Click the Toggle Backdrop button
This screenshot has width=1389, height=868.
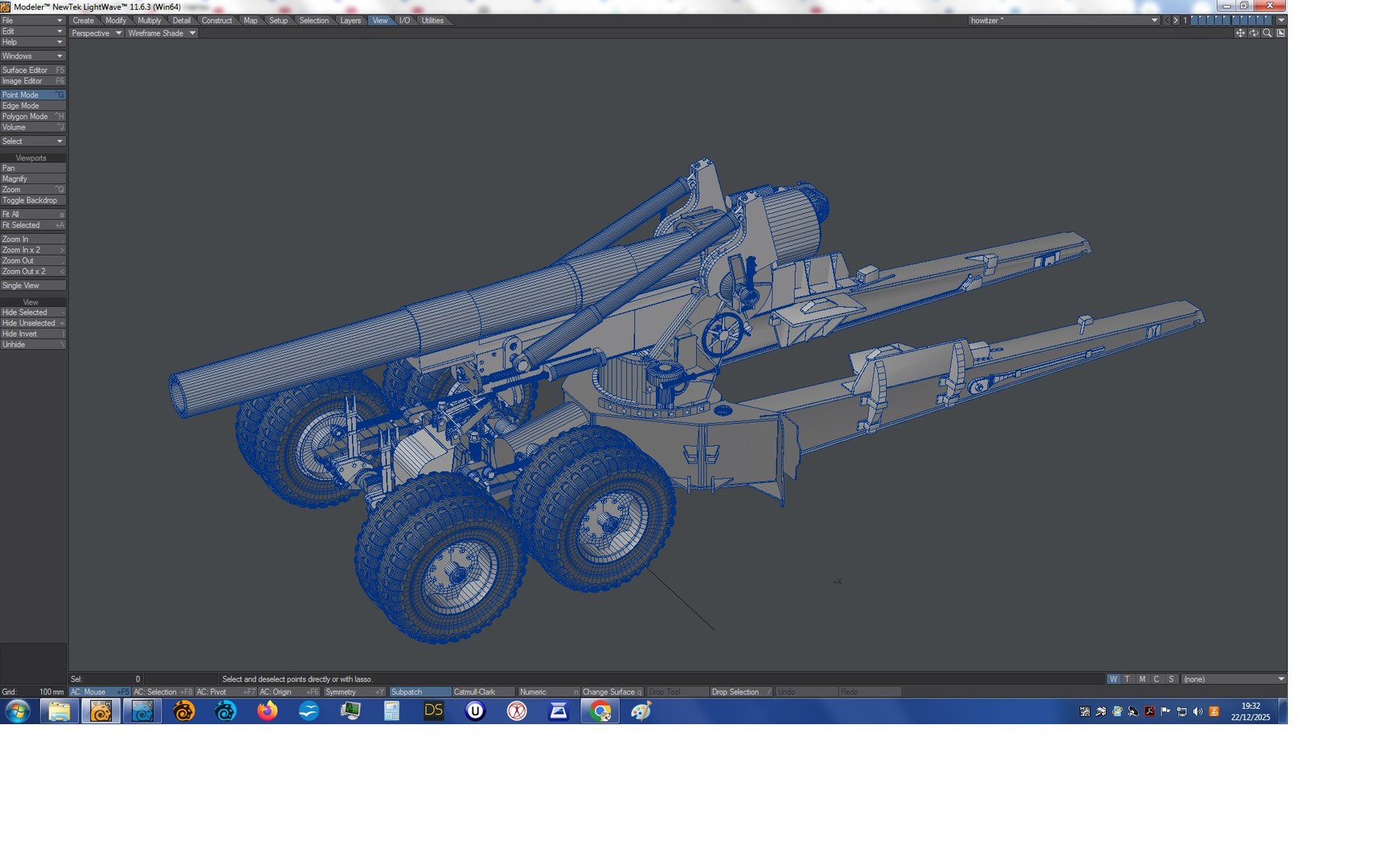(33, 201)
